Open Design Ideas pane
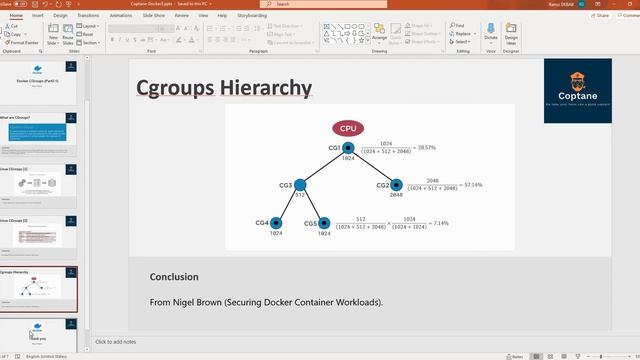The image size is (640, 360). click(x=511, y=33)
